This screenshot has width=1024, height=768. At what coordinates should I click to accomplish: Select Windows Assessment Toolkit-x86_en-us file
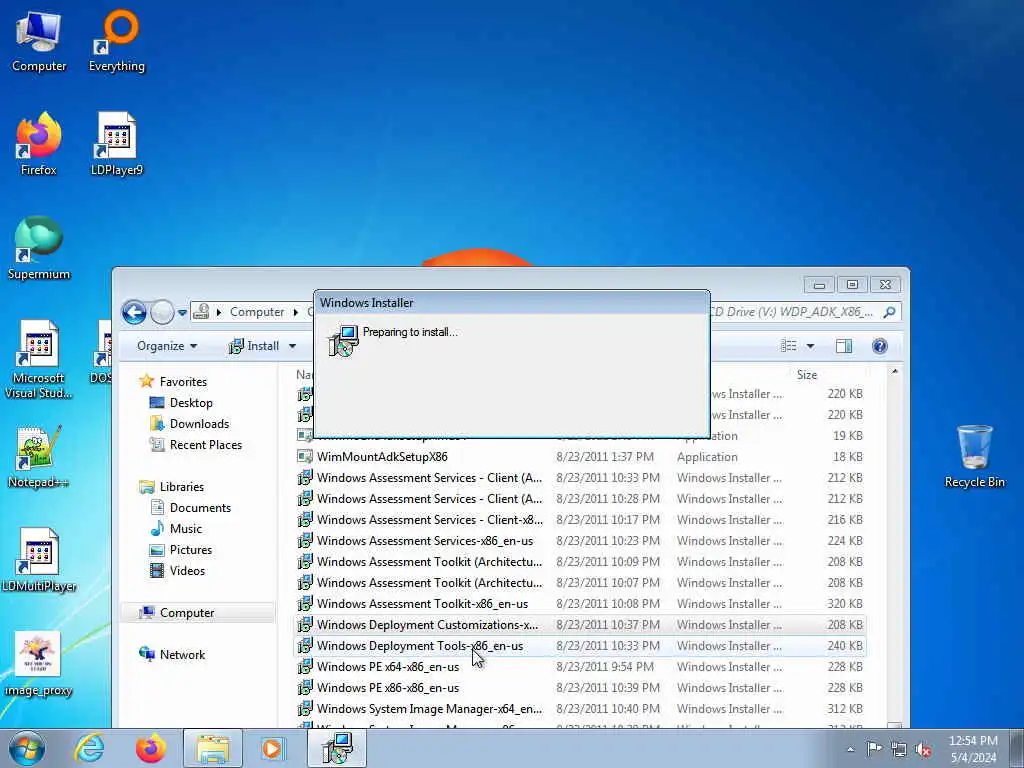tap(422, 603)
